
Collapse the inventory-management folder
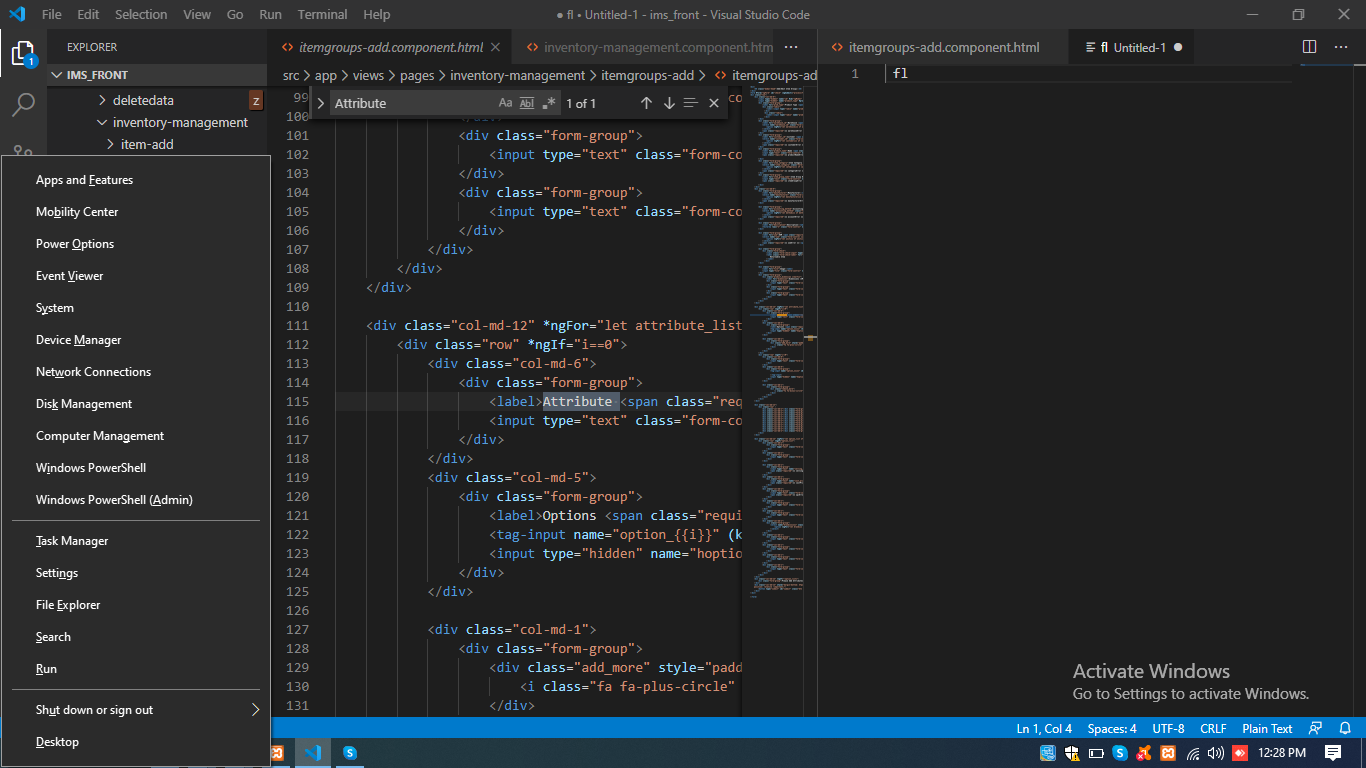tap(180, 122)
